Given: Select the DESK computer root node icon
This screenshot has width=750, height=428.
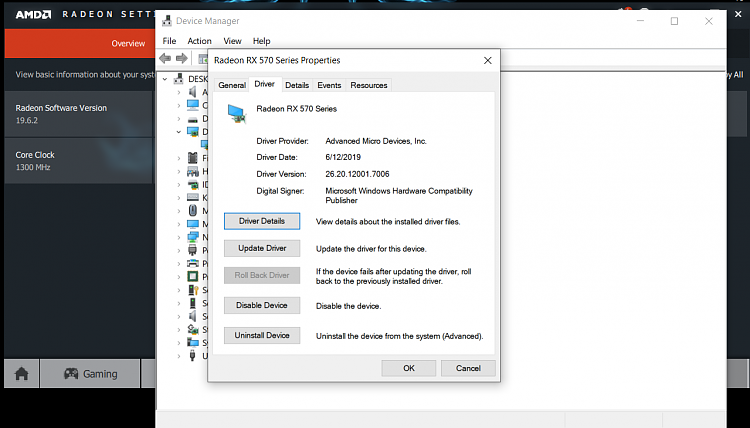Looking at the screenshot, I should (x=179, y=78).
